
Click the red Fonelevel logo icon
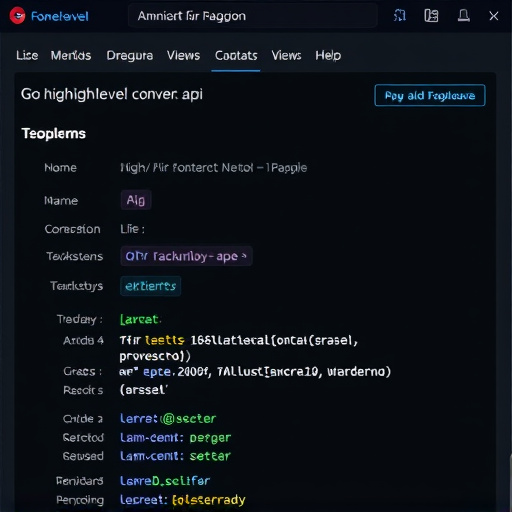[17, 16]
